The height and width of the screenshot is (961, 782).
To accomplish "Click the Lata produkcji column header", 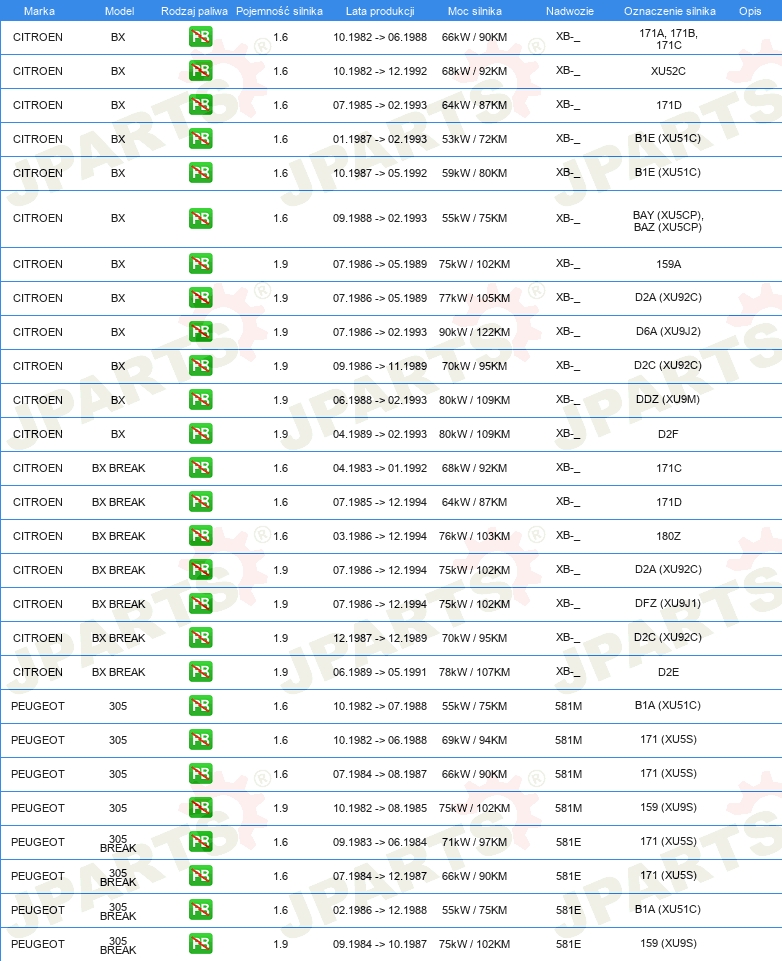I will click(x=380, y=11).
